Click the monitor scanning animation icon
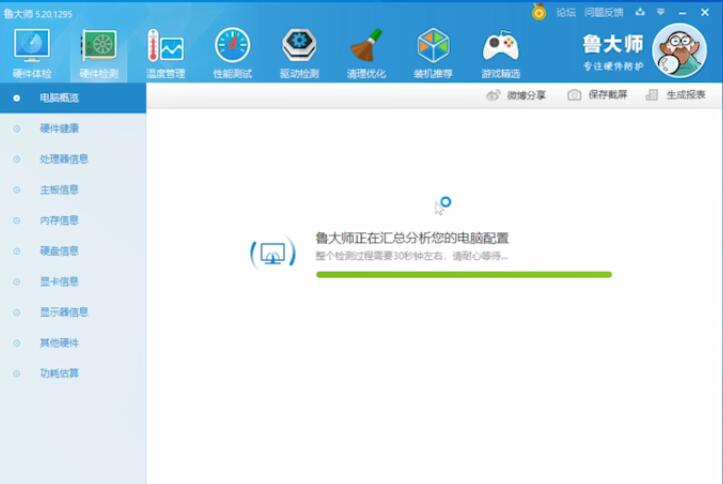Viewport: 723px width, 484px height. click(x=273, y=253)
